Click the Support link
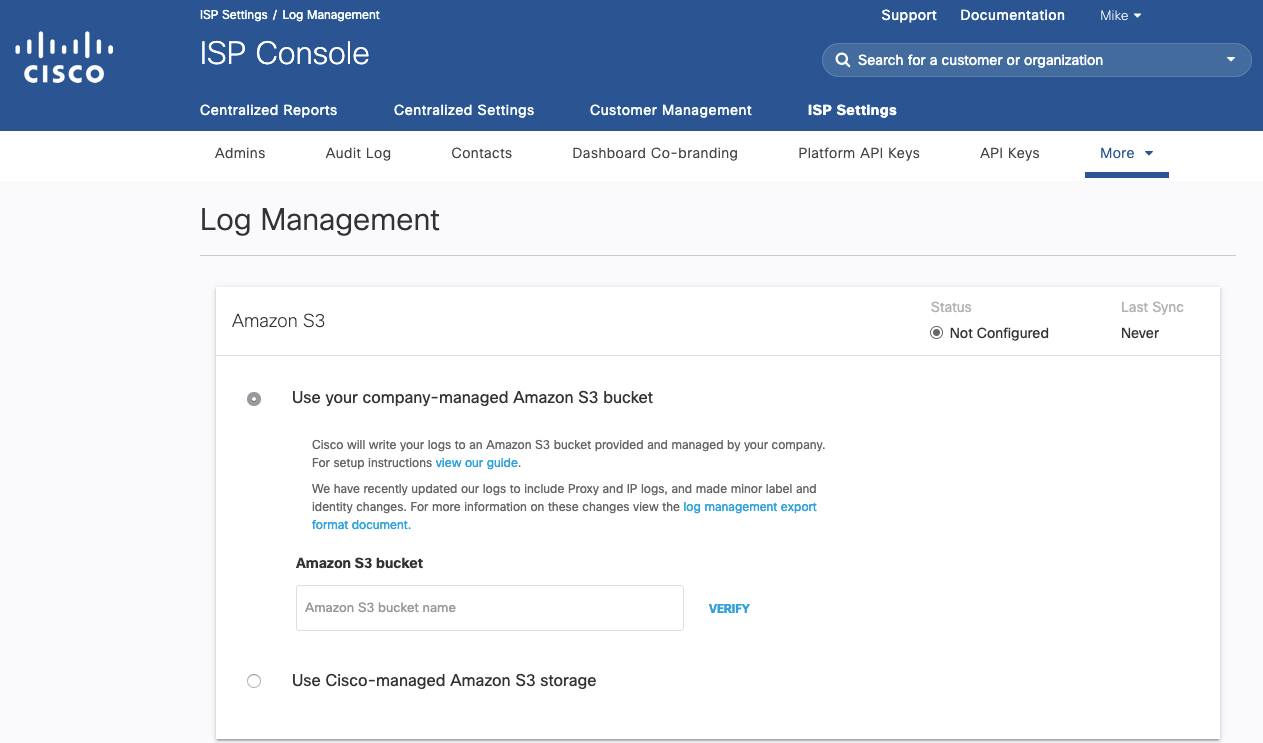Image resolution: width=1263 pixels, height=743 pixels. [909, 15]
